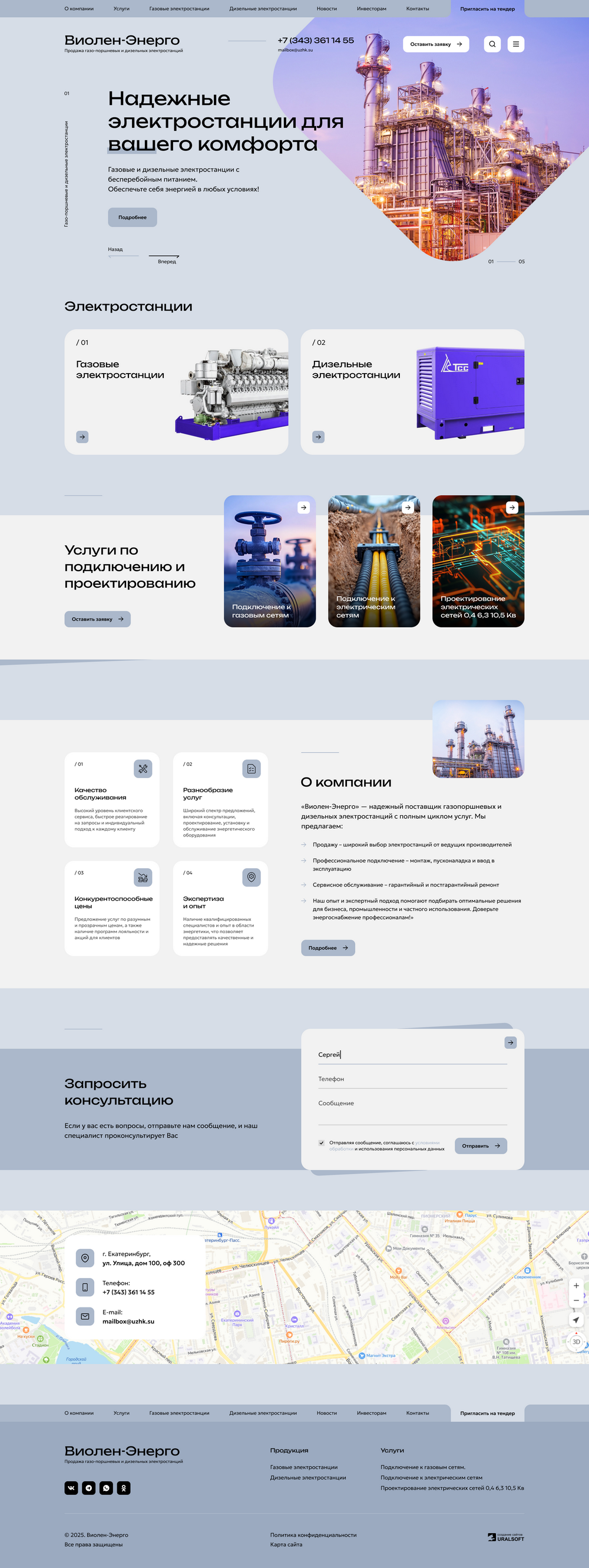
Task: Open the Telegram icon in the footer
Action: [x=89, y=1488]
